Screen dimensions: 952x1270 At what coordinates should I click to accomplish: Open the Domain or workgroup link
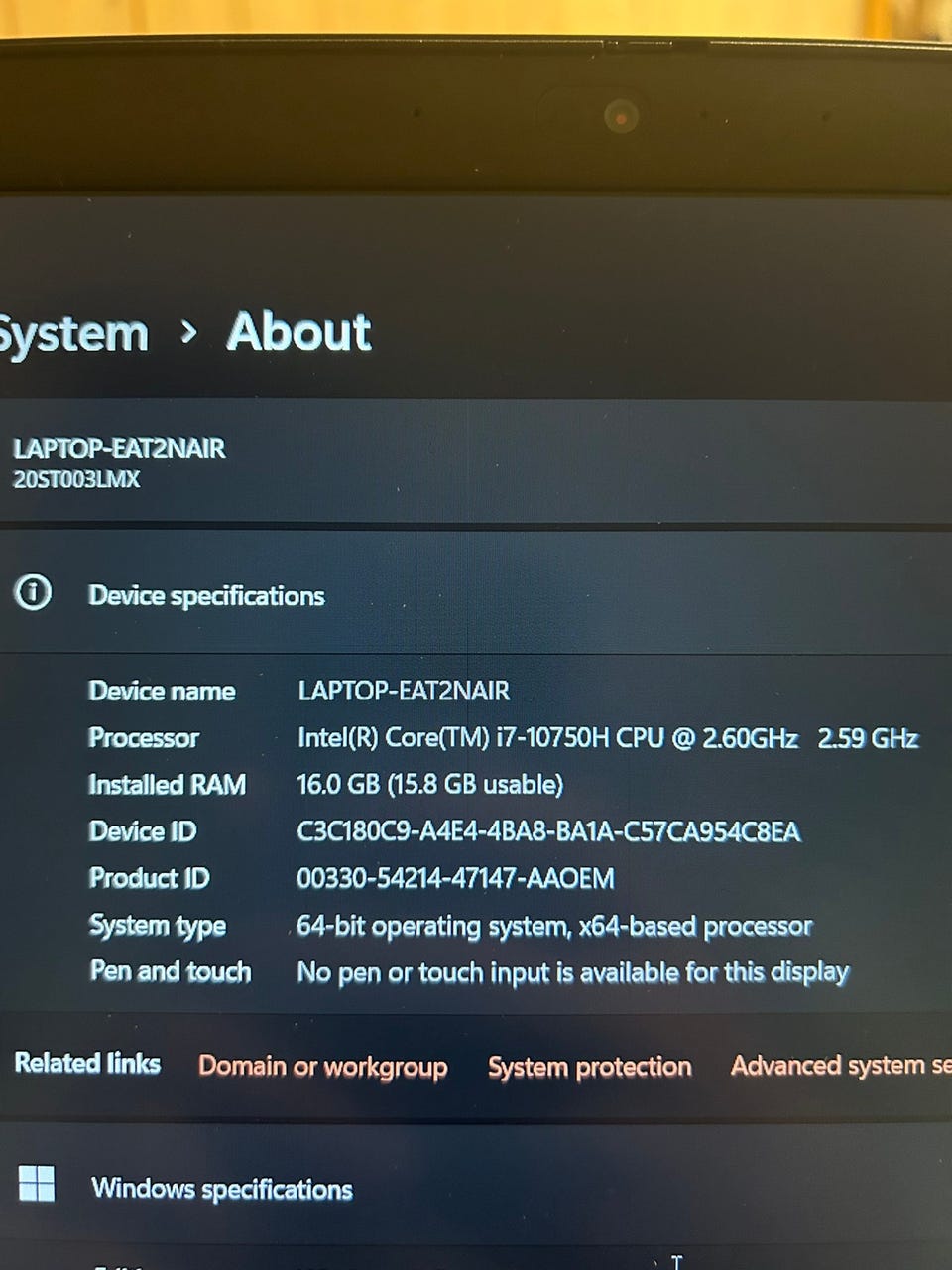click(x=323, y=1067)
